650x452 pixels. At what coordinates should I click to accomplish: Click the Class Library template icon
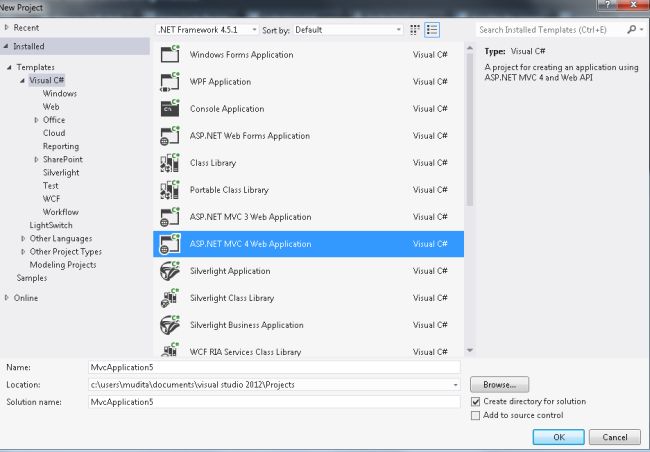click(x=170, y=163)
